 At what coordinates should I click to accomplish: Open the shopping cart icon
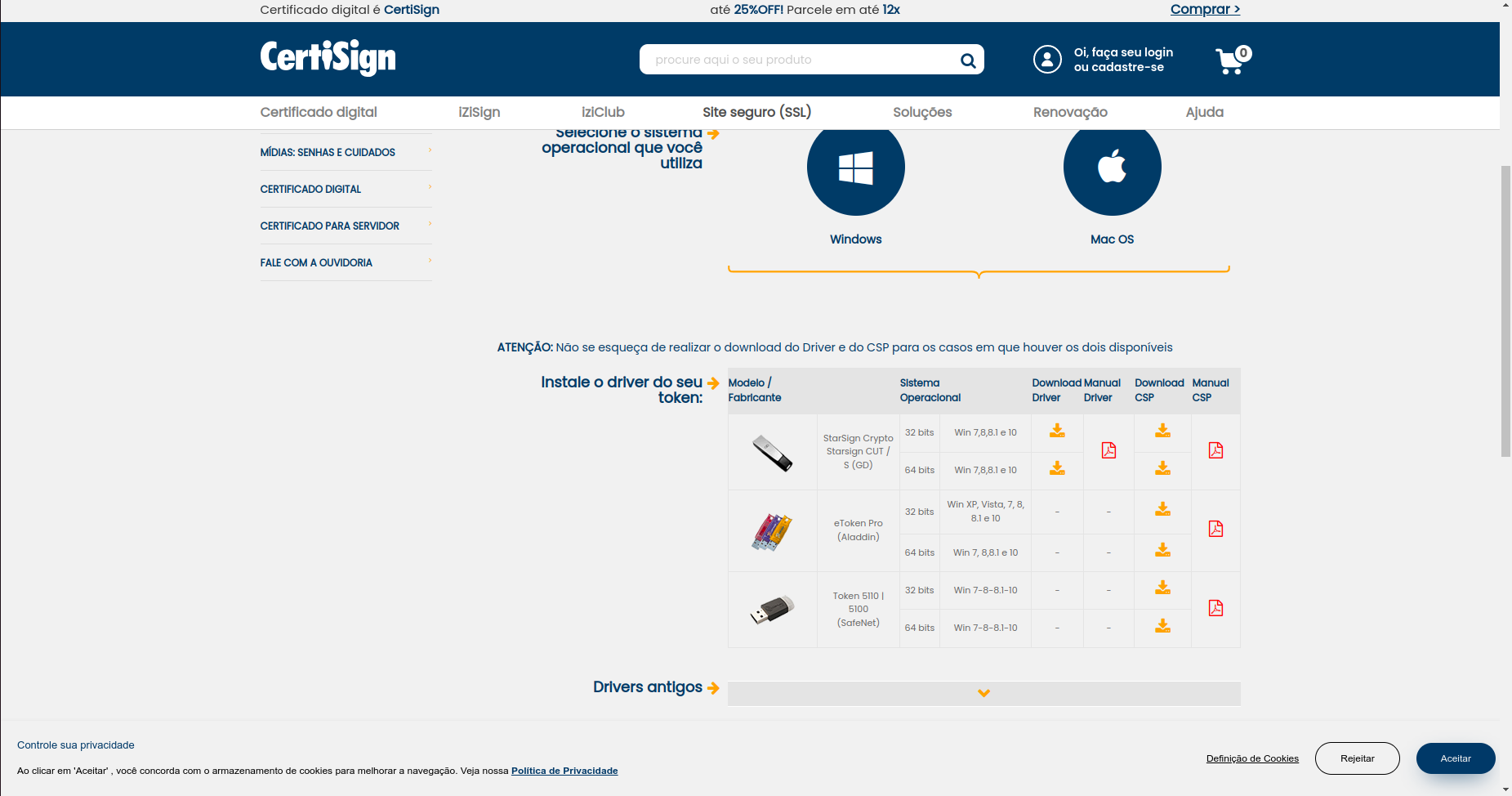coord(1233,60)
